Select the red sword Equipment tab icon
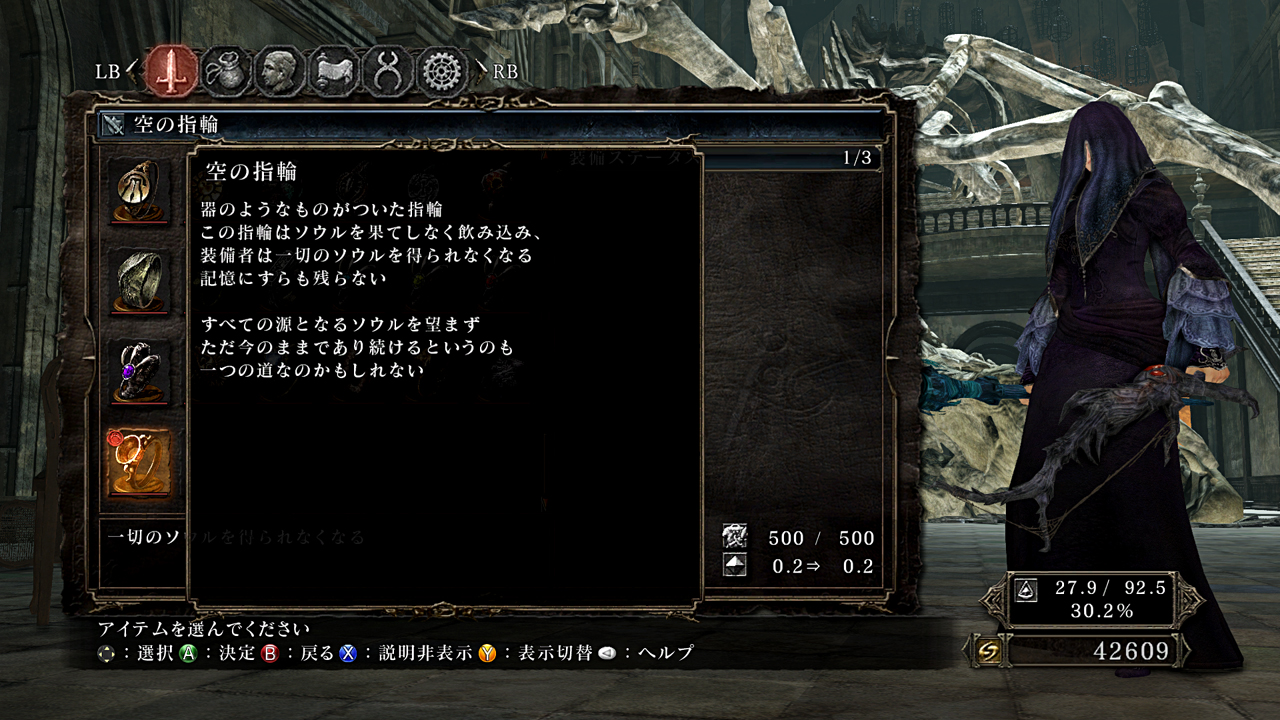The height and width of the screenshot is (720, 1280). [x=172, y=71]
